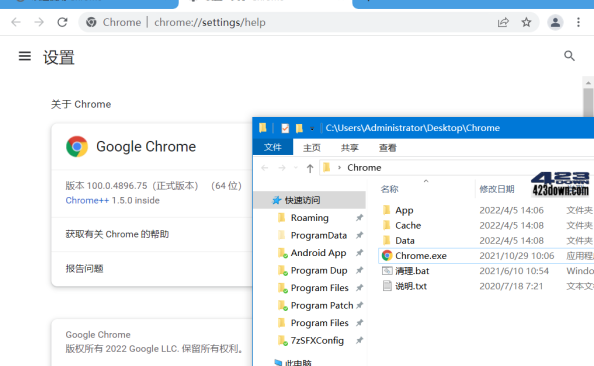Image resolution: width=594 pixels, height=366 pixels.
Task: Select the Chrome.exe file
Action: (x=421, y=256)
